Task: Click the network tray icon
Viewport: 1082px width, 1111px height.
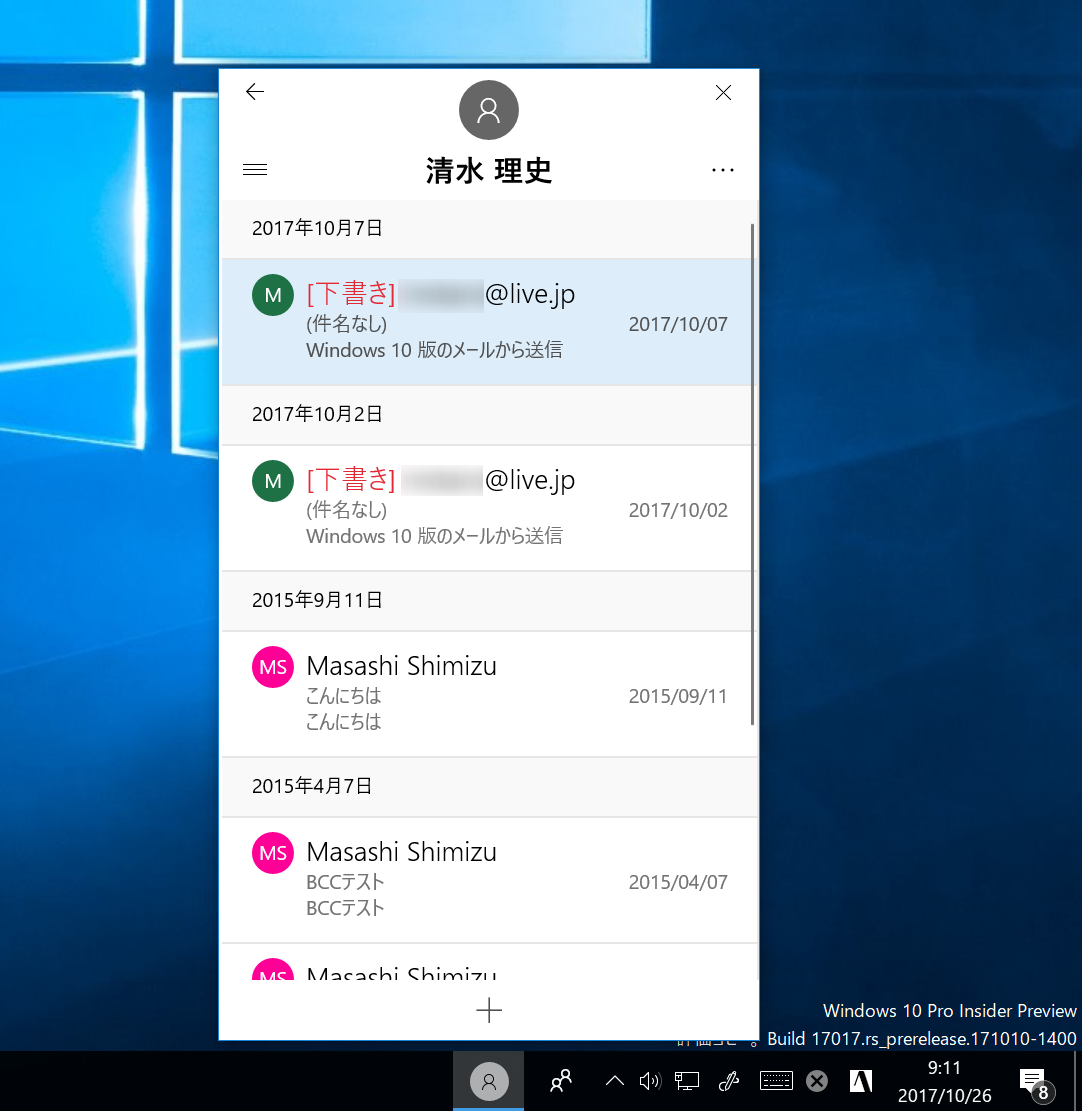Action: pyautogui.click(x=687, y=1081)
